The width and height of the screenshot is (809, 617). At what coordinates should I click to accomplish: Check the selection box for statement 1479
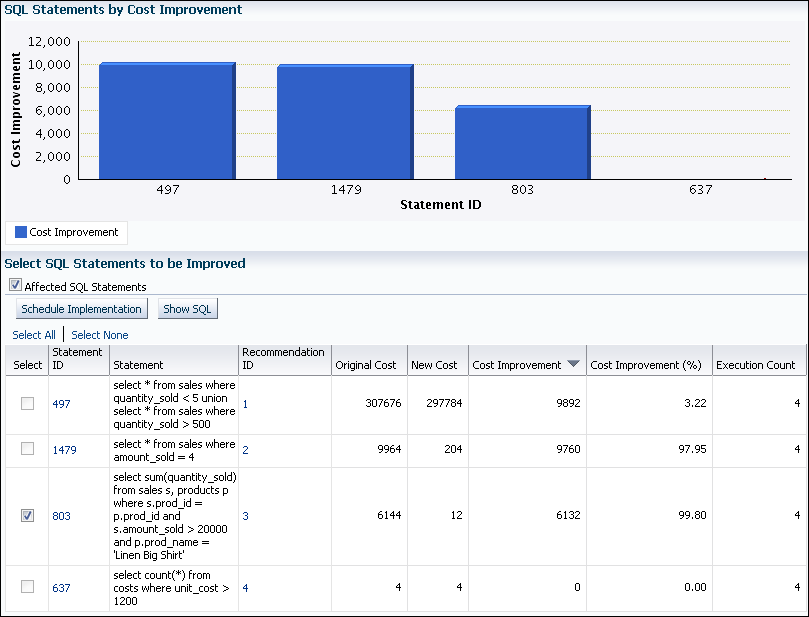click(x=27, y=448)
